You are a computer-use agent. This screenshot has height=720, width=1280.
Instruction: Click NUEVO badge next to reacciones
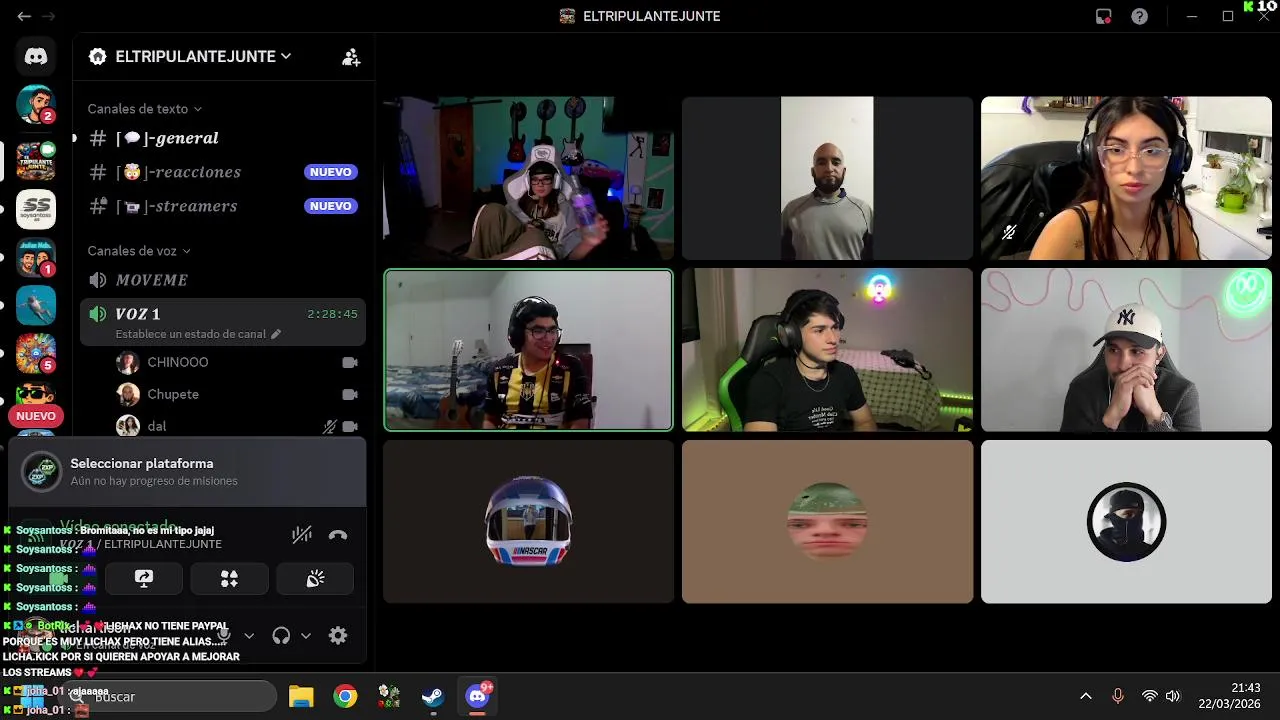[330, 172]
